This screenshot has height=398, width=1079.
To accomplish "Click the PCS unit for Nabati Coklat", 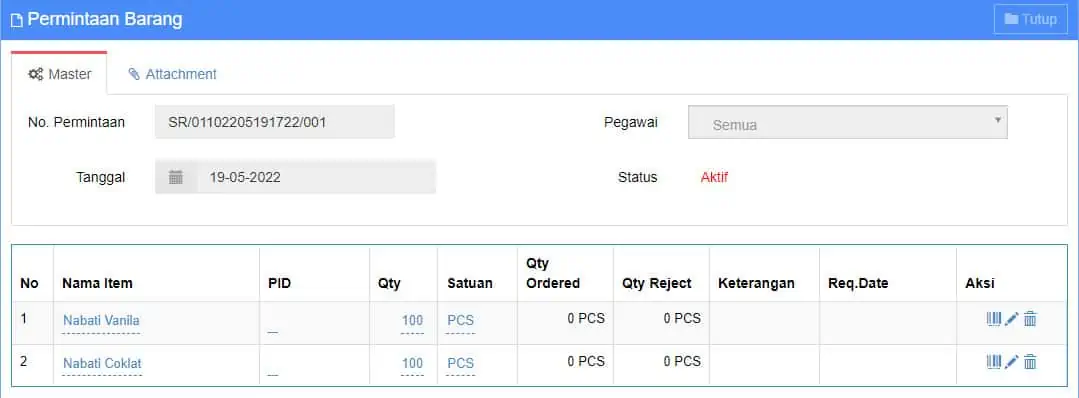I will tap(460, 363).
